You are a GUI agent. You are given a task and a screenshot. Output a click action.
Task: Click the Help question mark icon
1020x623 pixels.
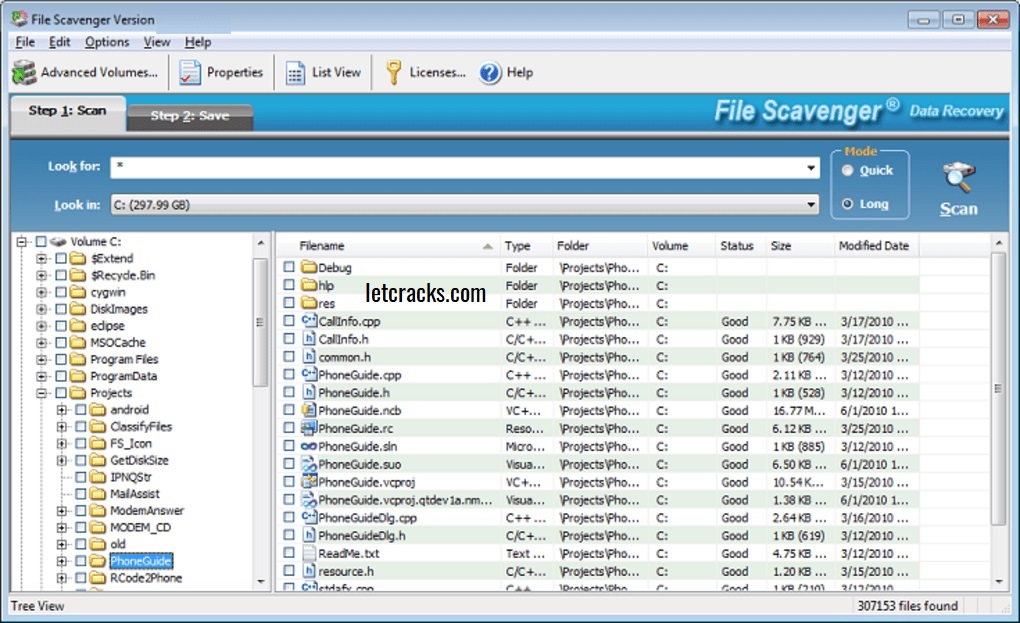coord(490,72)
